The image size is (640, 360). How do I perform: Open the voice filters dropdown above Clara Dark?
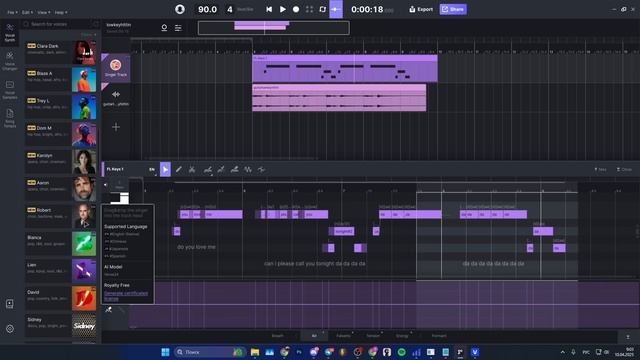point(89,35)
